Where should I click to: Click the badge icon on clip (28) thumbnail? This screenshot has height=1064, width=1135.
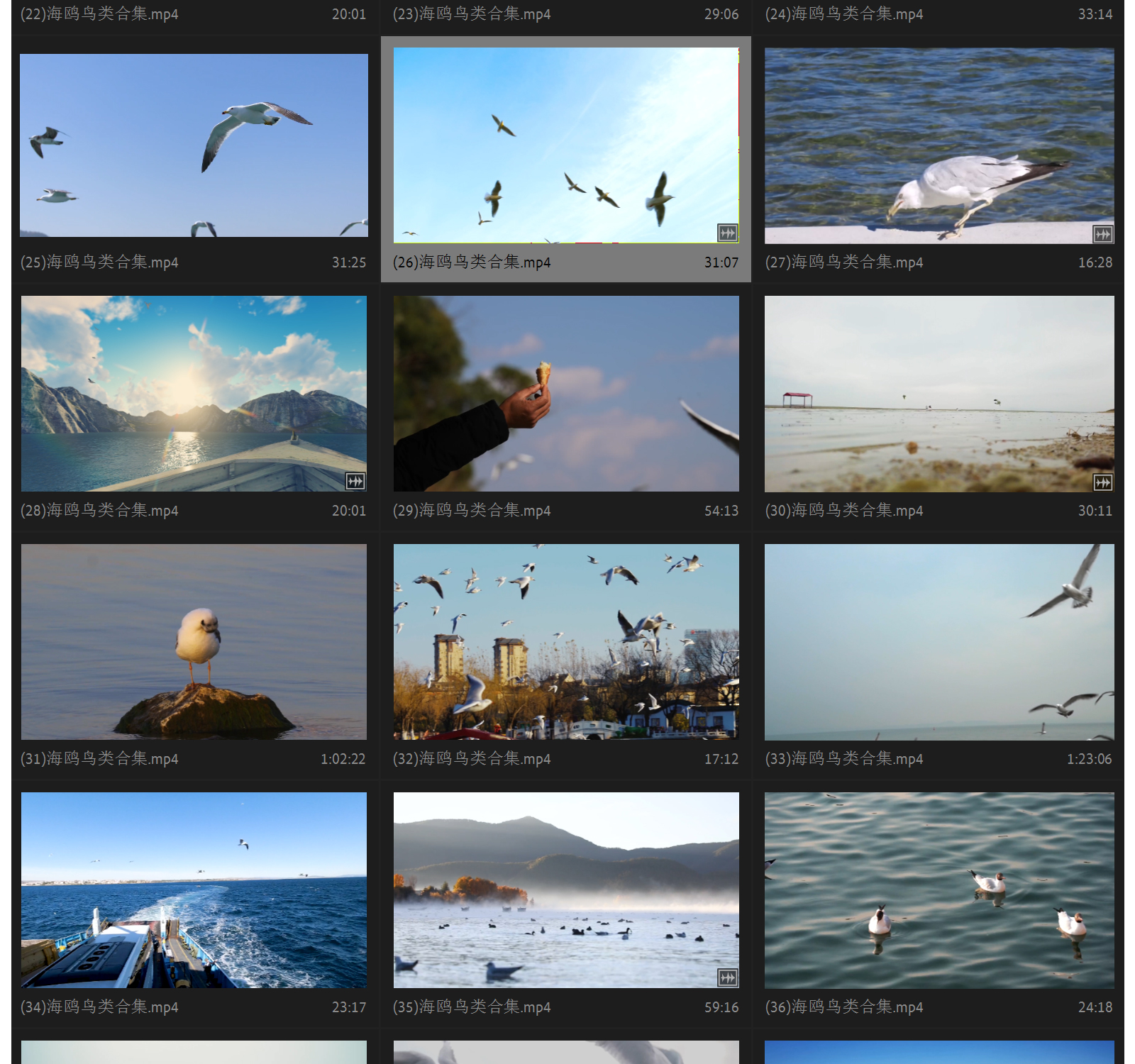point(355,482)
